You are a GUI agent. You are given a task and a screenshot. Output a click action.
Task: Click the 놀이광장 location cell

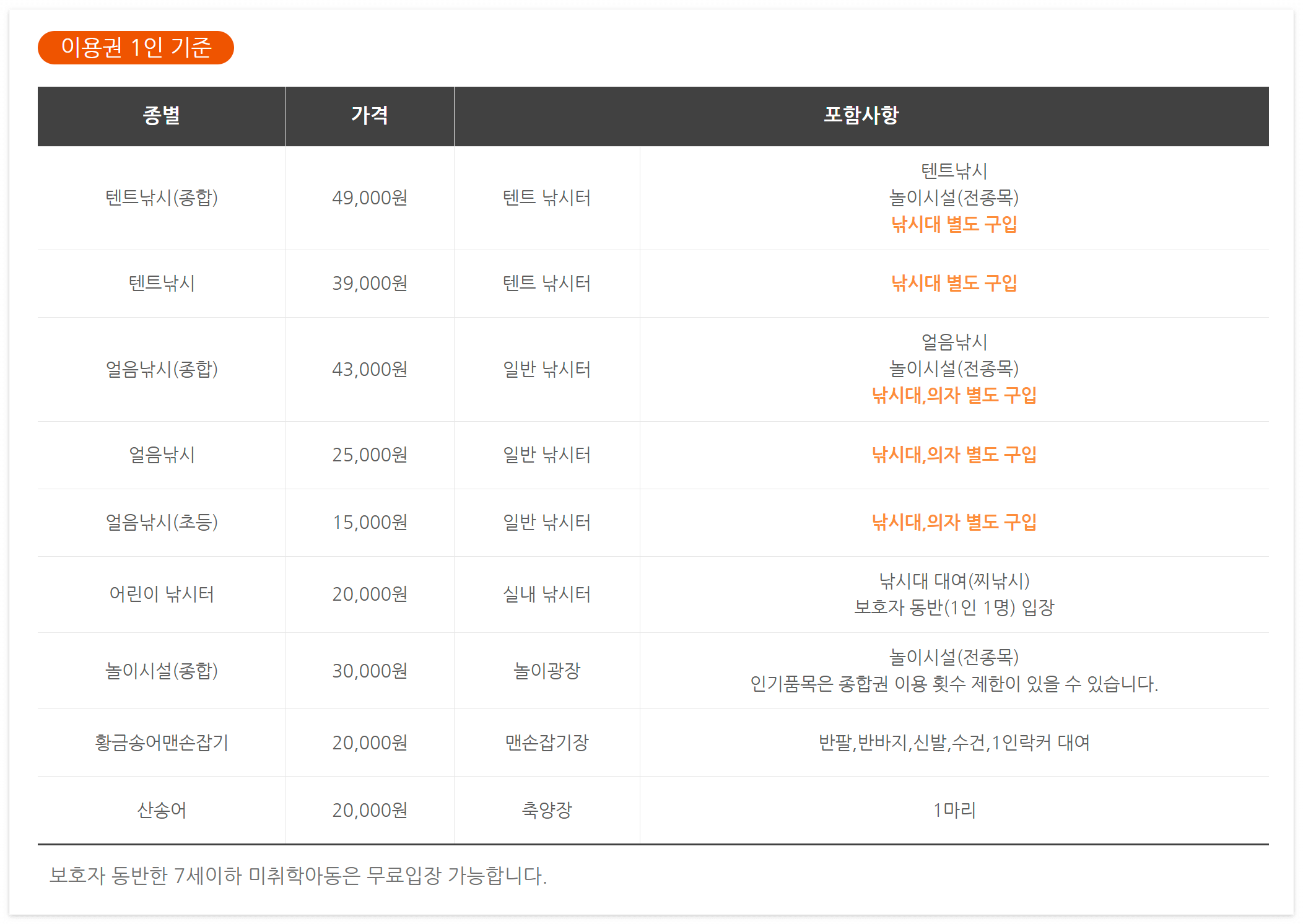(546, 671)
